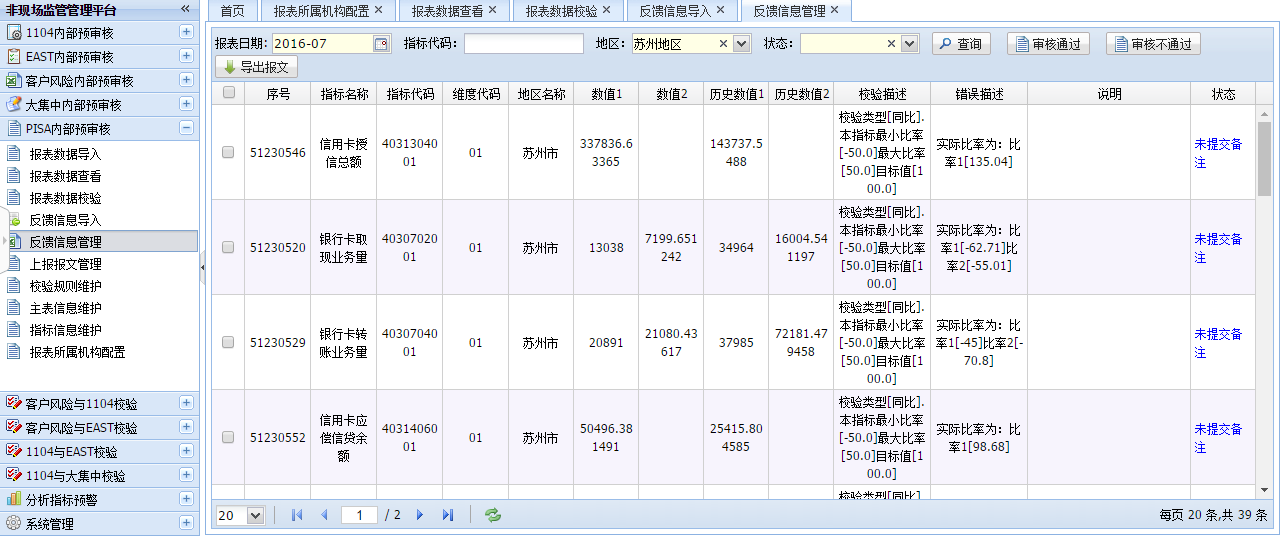
Task: Open the 状态 status dropdown arrow
Action: pos(909,44)
